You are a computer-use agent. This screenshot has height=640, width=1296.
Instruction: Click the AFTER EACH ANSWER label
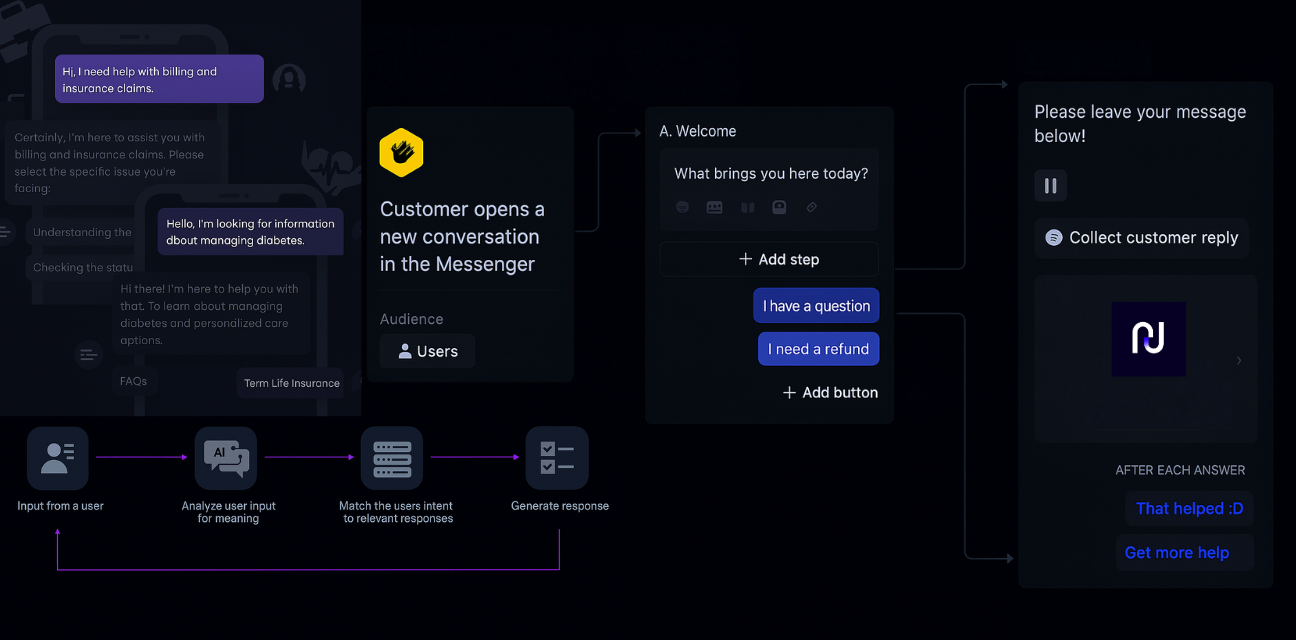(1180, 470)
